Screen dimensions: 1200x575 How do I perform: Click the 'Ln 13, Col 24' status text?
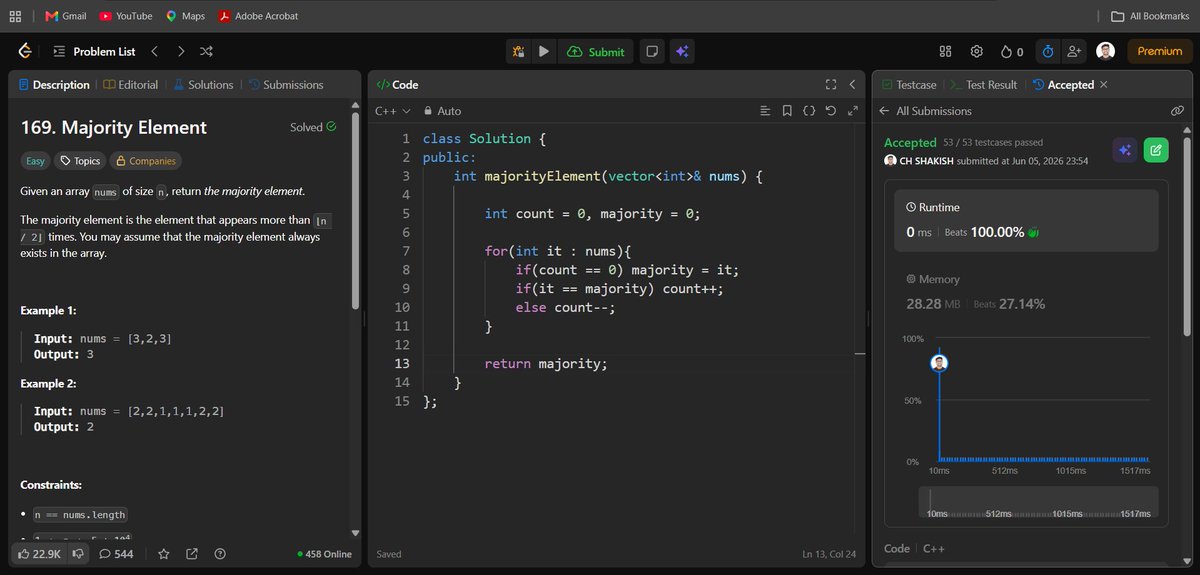click(829, 554)
